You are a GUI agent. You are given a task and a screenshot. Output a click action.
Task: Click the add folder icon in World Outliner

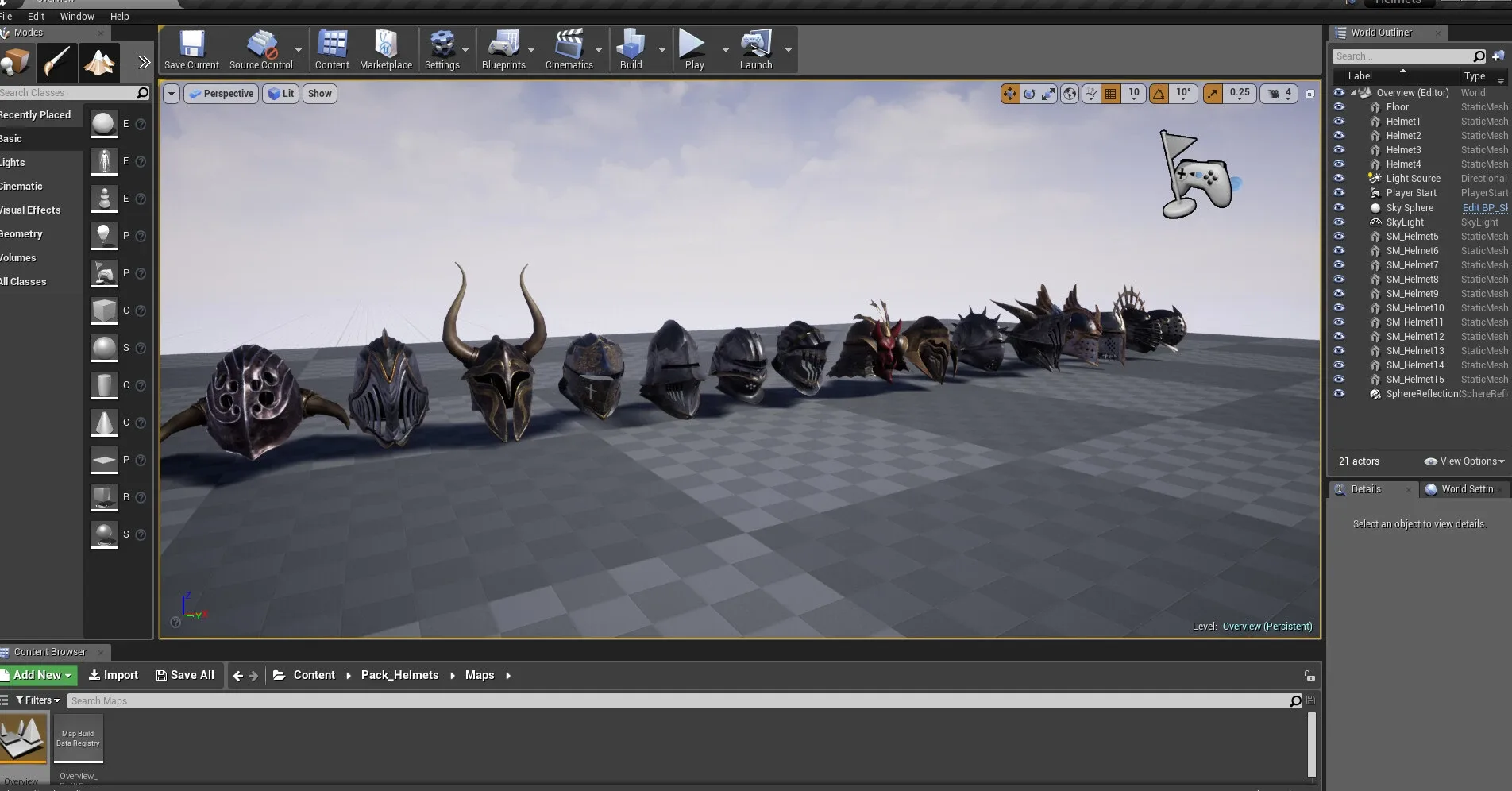click(x=1498, y=56)
